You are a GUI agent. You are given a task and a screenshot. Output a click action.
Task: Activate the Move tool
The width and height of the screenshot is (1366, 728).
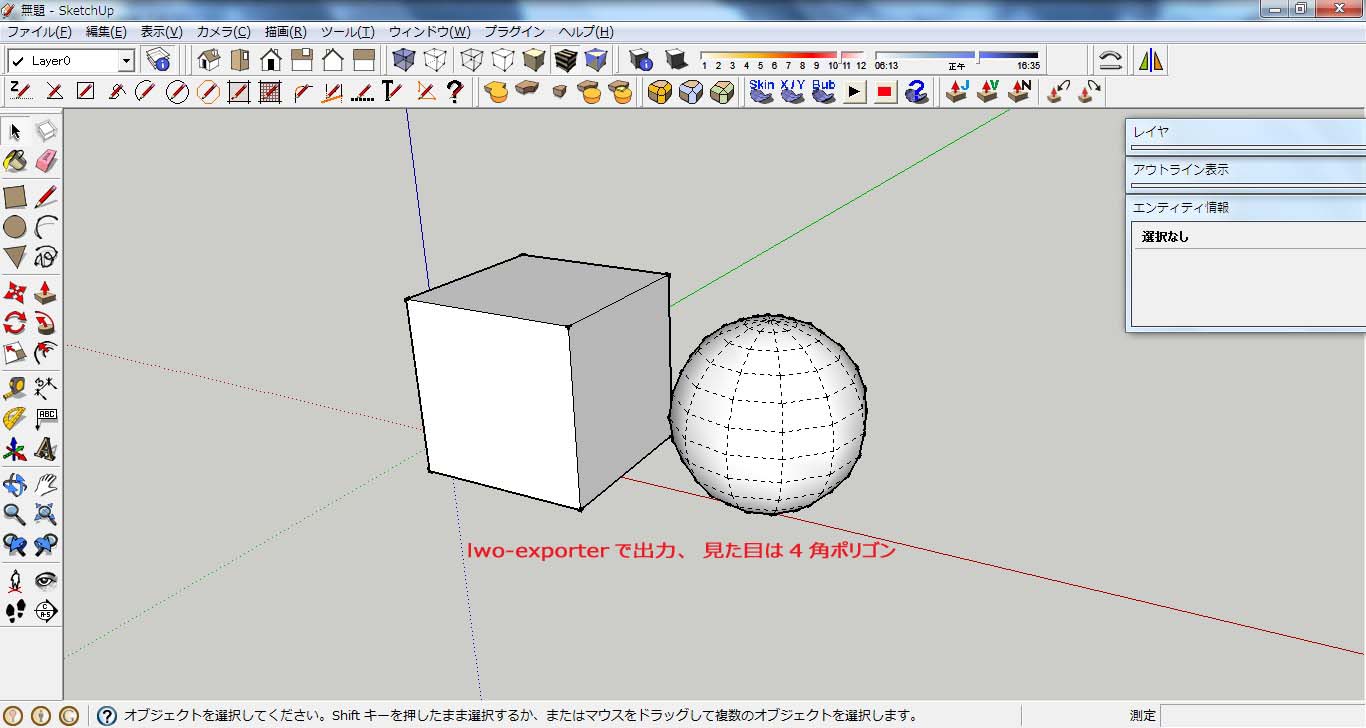tap(15, 293)
